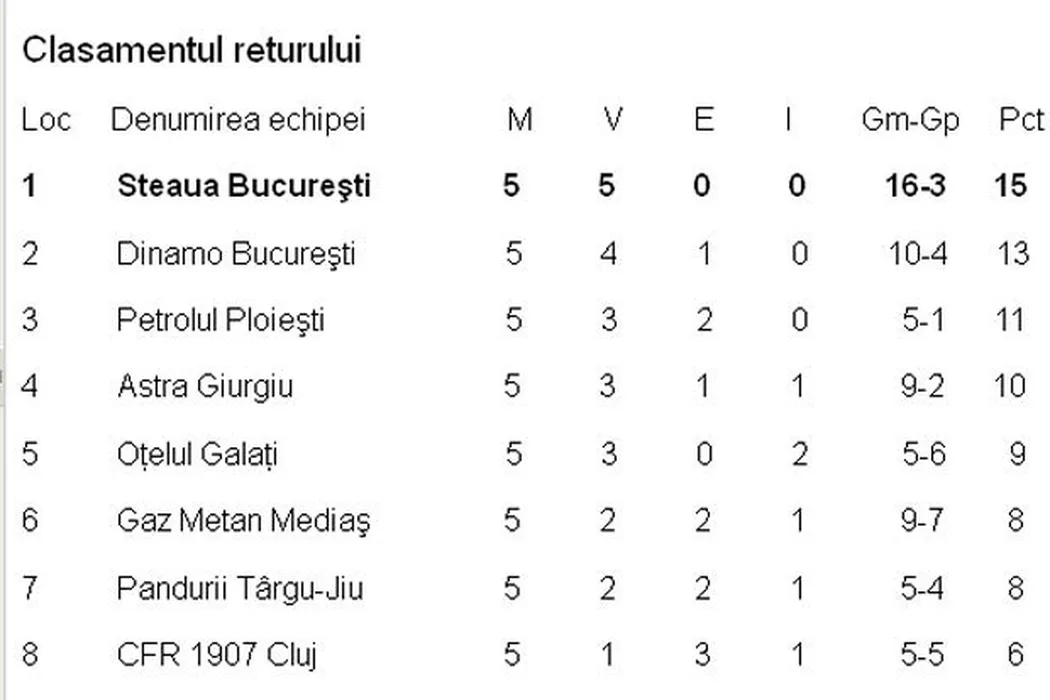Click the 'V' wins column header
This screenshot has height=700, width=1050.
(613, 120)
